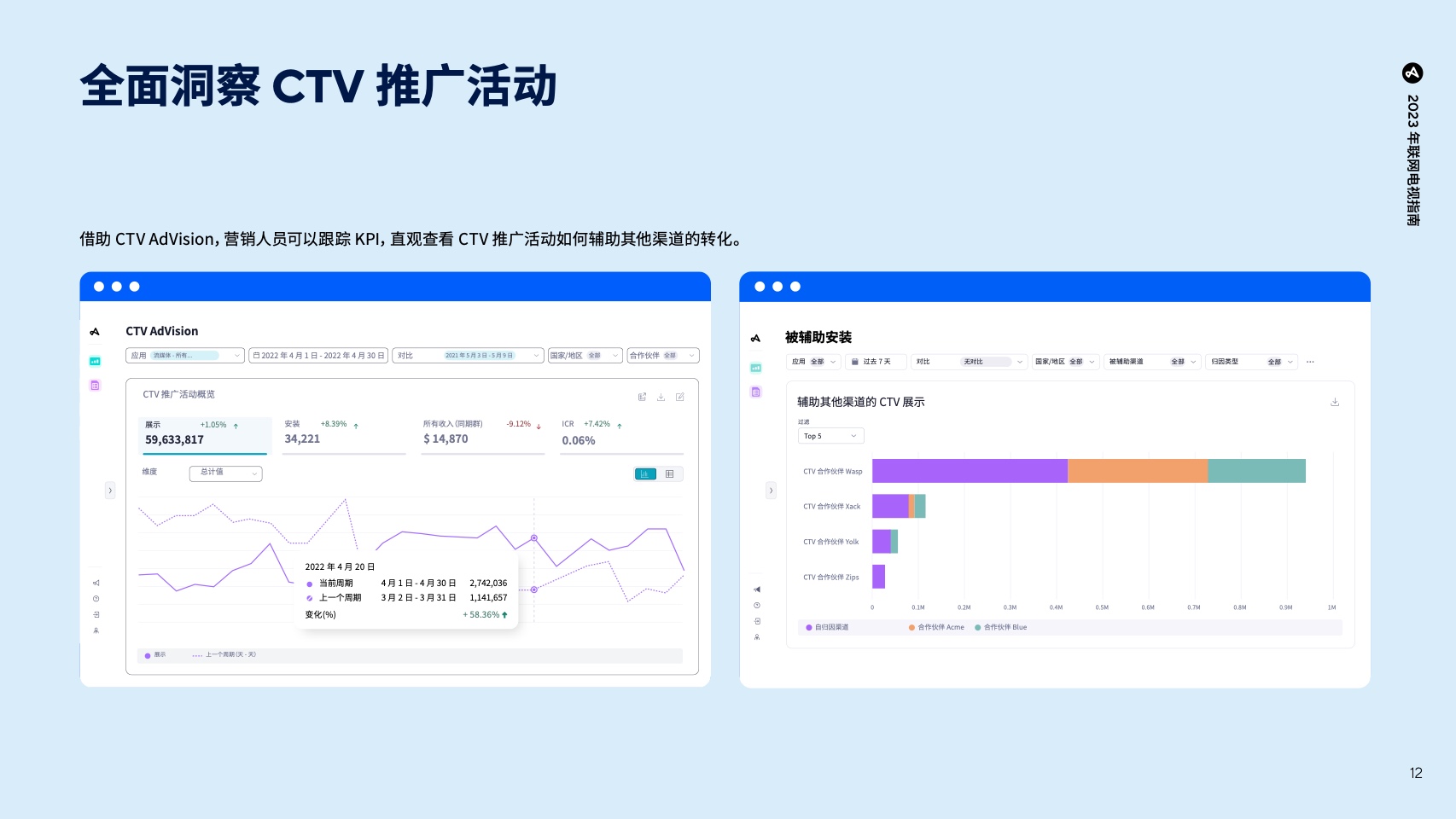
Task: Select 所有收入 (同期群) $14,870 metric tab
Action: tap(482, 435)
